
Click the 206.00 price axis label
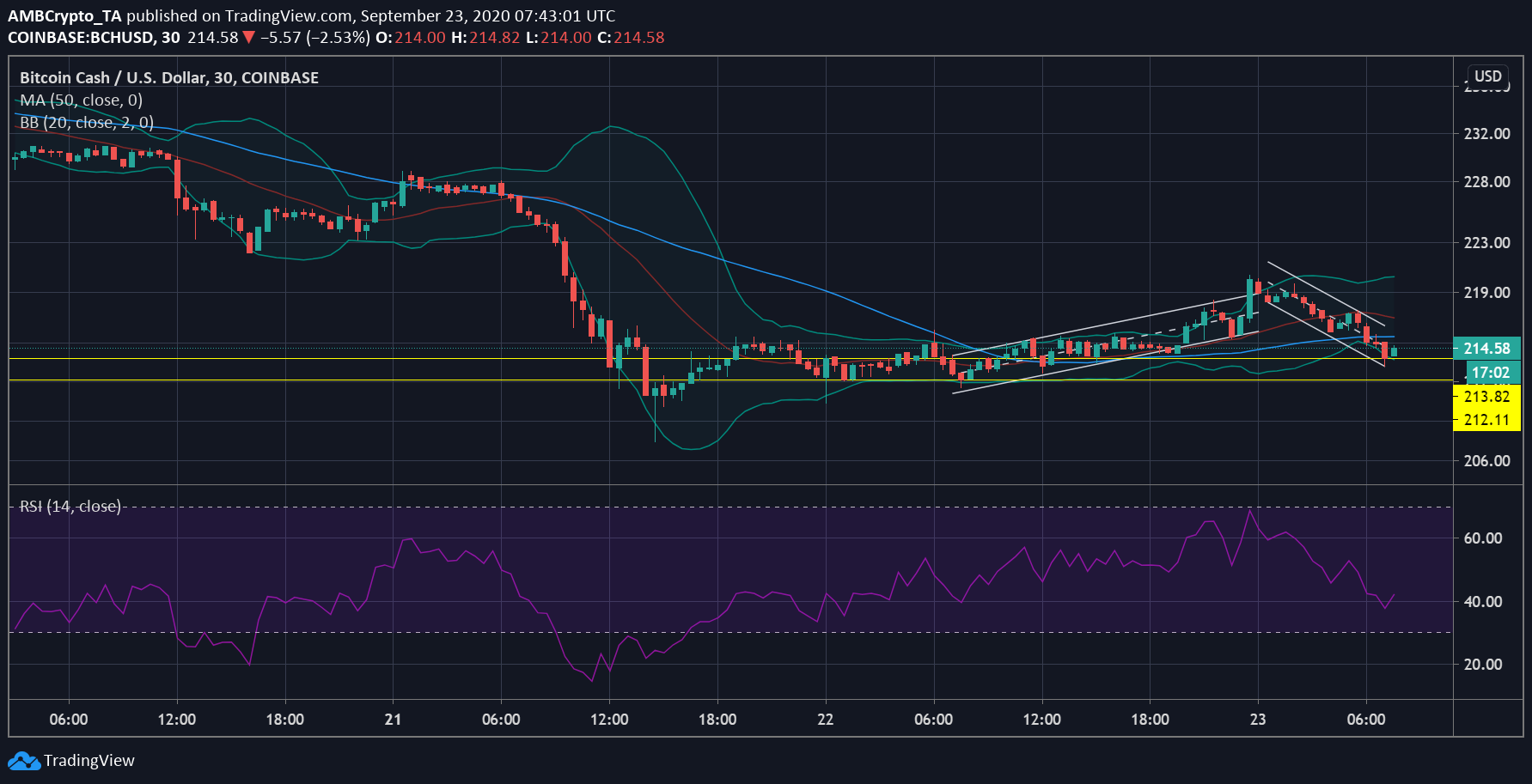click(x=1487, y=460)
